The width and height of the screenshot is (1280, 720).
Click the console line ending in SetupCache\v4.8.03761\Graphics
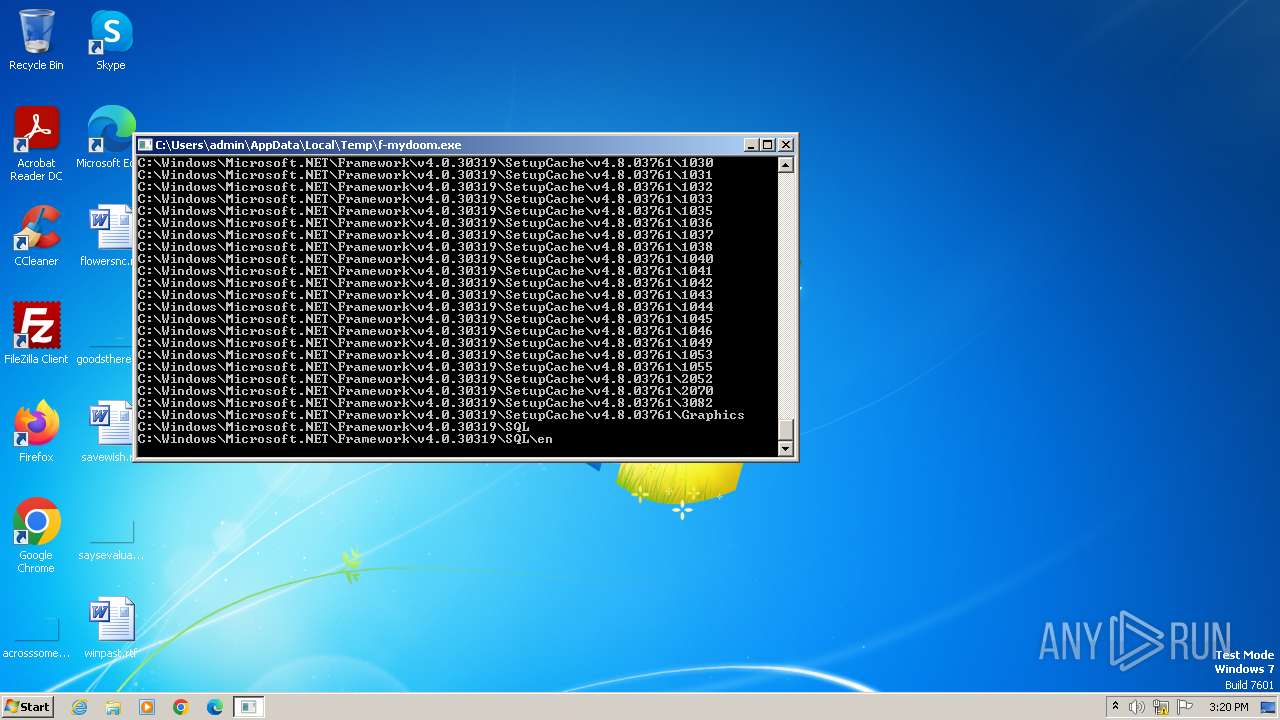pos(441,415)
